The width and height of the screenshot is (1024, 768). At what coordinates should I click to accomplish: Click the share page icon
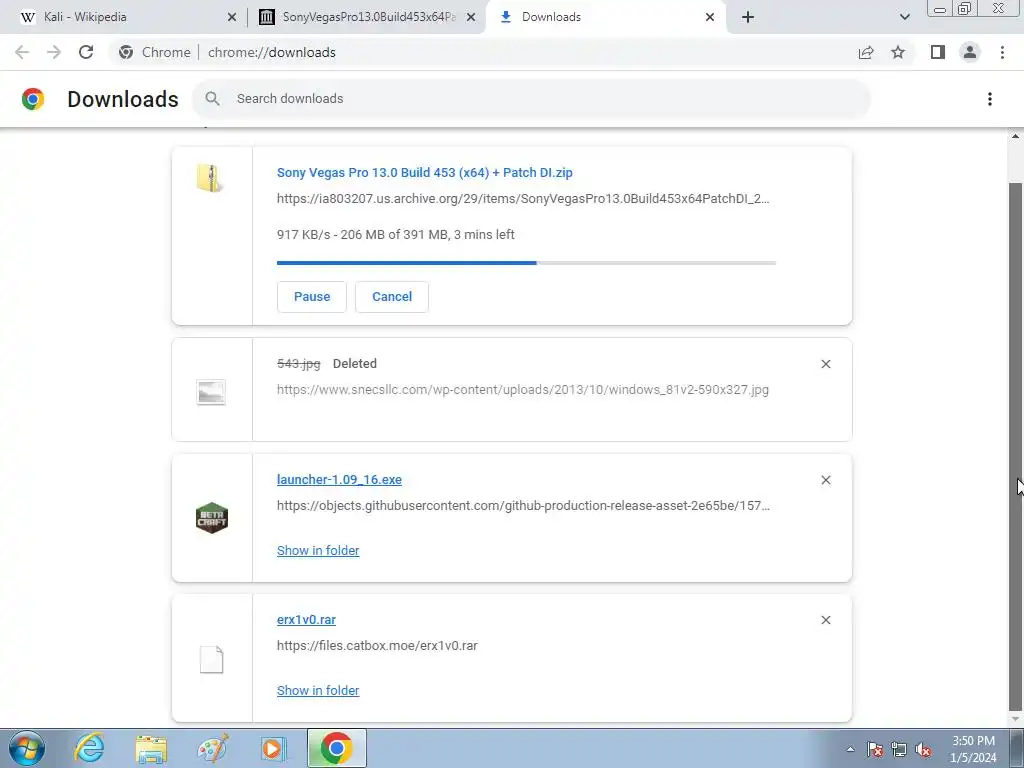pos(866,52)
